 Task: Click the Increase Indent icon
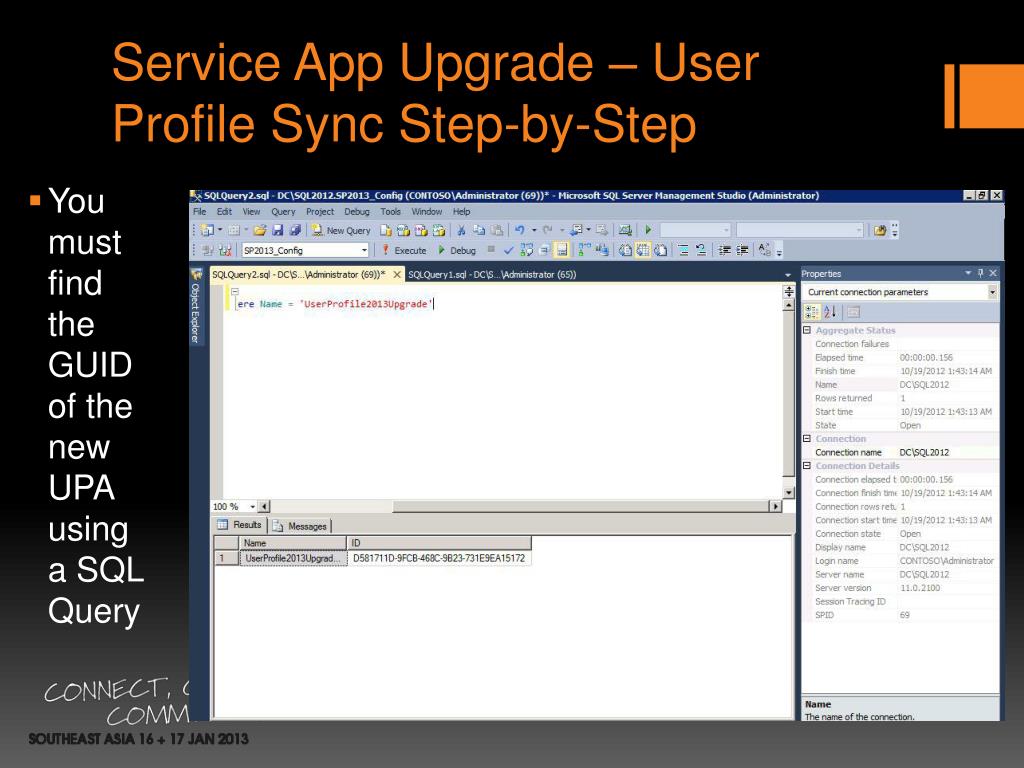click(x=743, y=250)
